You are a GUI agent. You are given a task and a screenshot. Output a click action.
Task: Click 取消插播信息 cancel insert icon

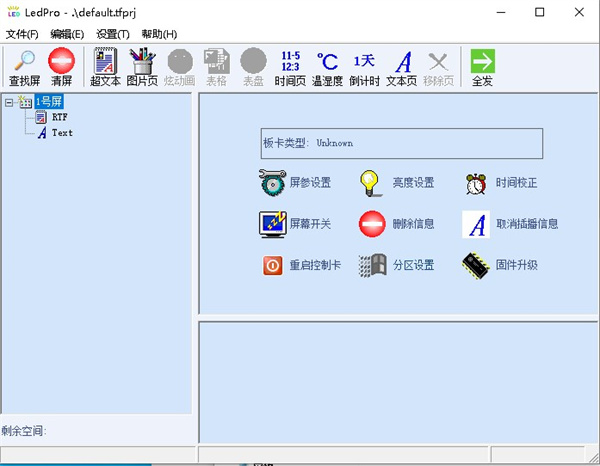pos(476,224)
